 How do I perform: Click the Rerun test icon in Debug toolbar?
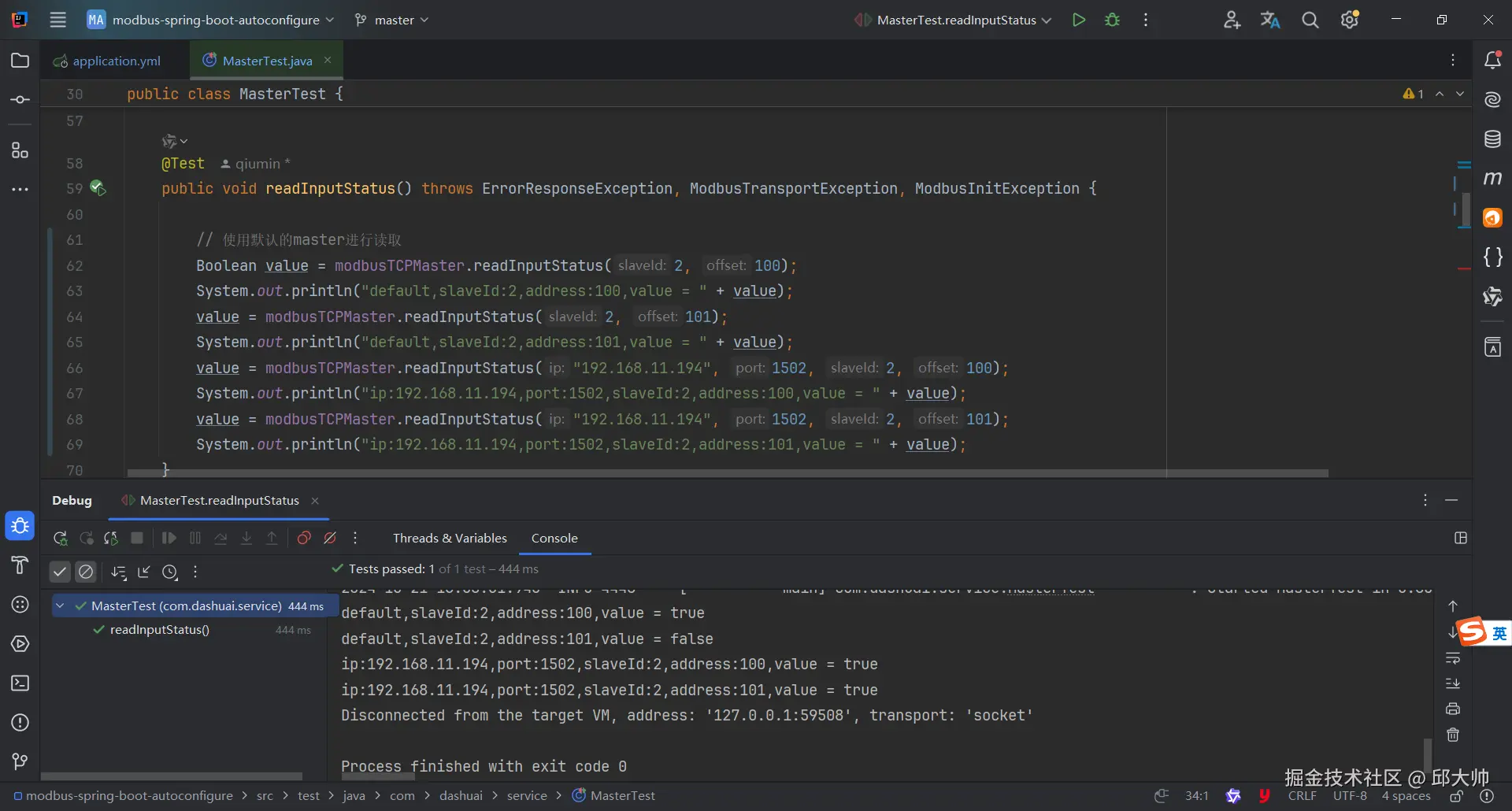(60, 539)
